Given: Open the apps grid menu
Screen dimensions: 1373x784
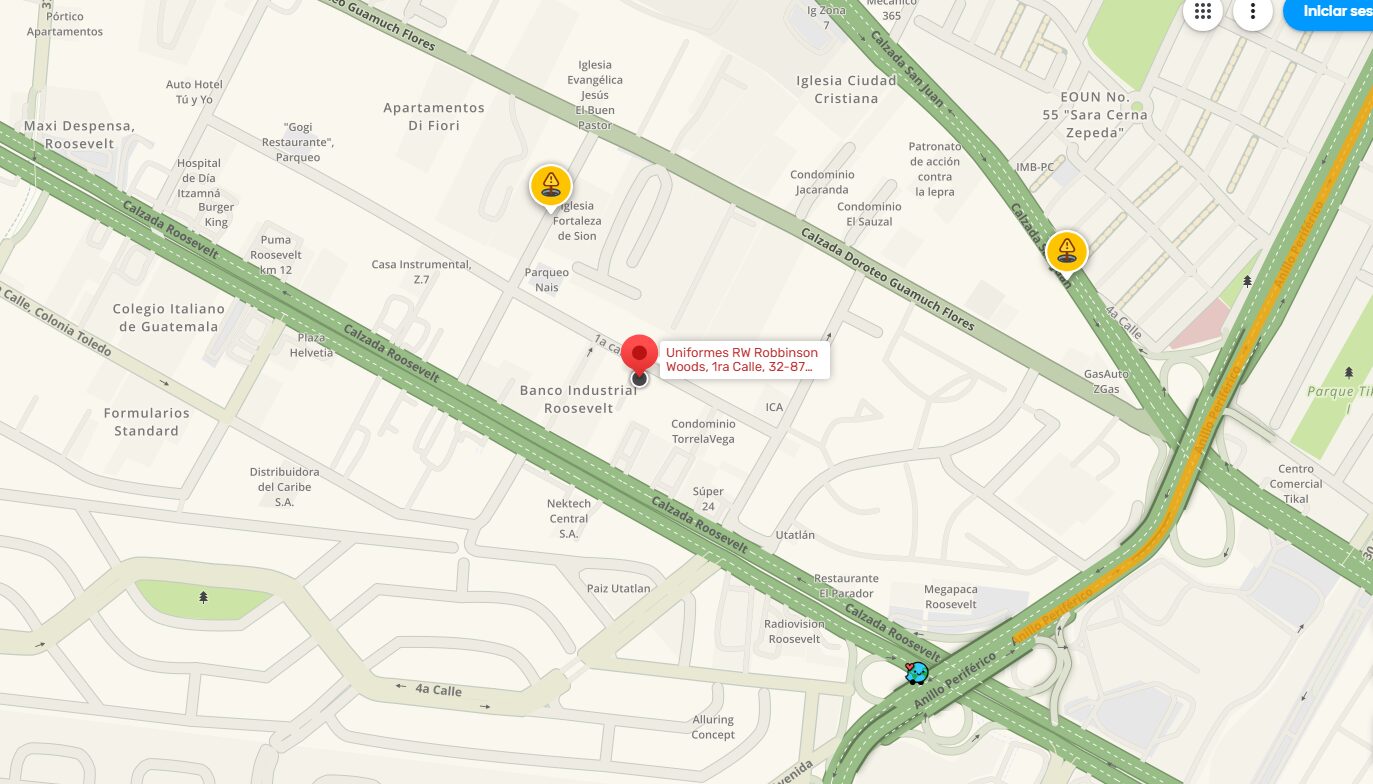Looking at the screenshot, I should tap(1203, 12).
